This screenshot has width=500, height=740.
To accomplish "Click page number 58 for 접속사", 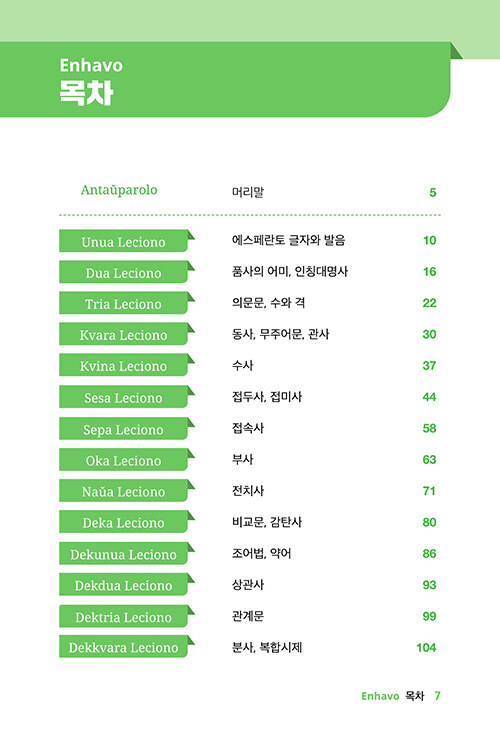I will [x=429, y=428].
